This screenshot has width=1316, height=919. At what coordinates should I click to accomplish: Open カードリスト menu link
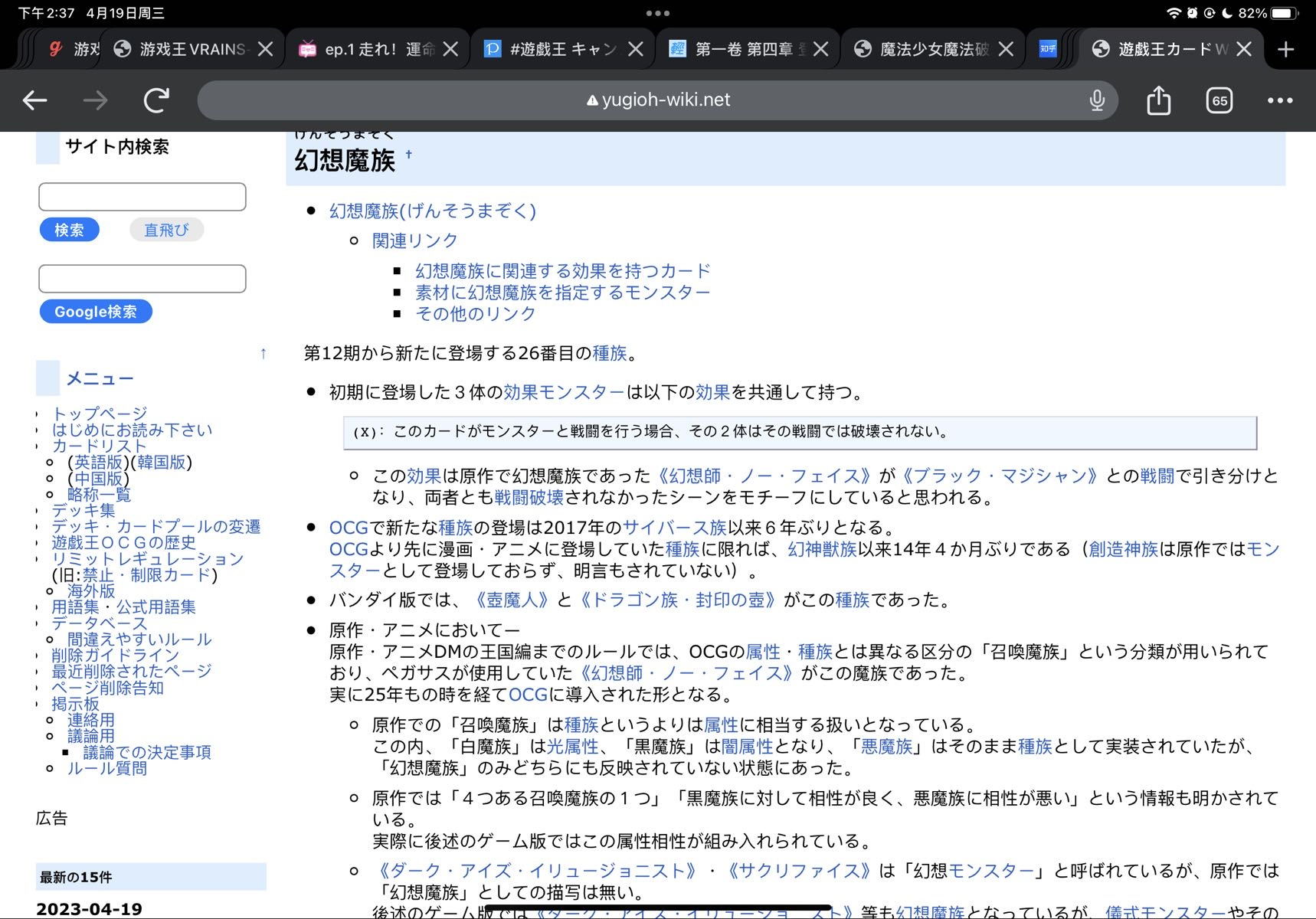click(99, 446)
